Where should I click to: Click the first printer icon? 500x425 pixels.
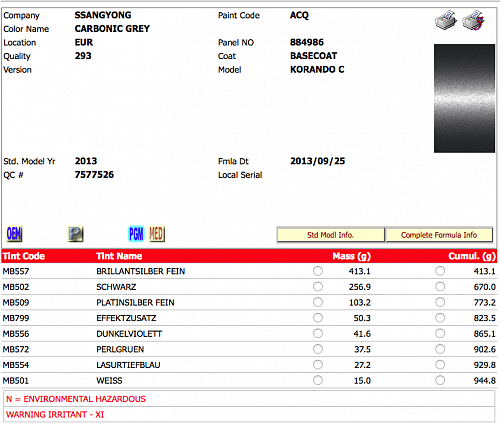point(446,21)
